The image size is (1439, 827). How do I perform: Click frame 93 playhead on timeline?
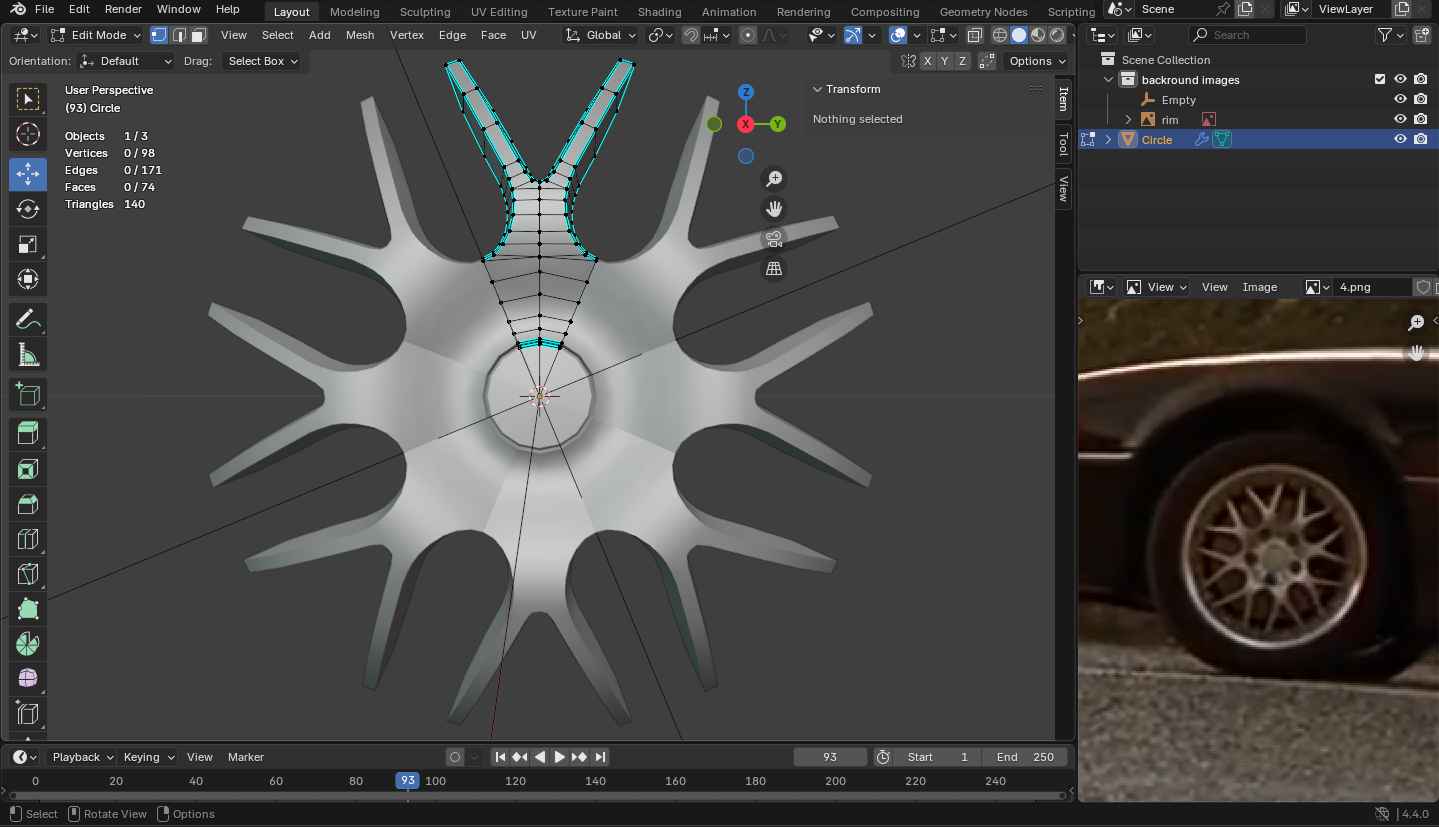coord(407,781)
